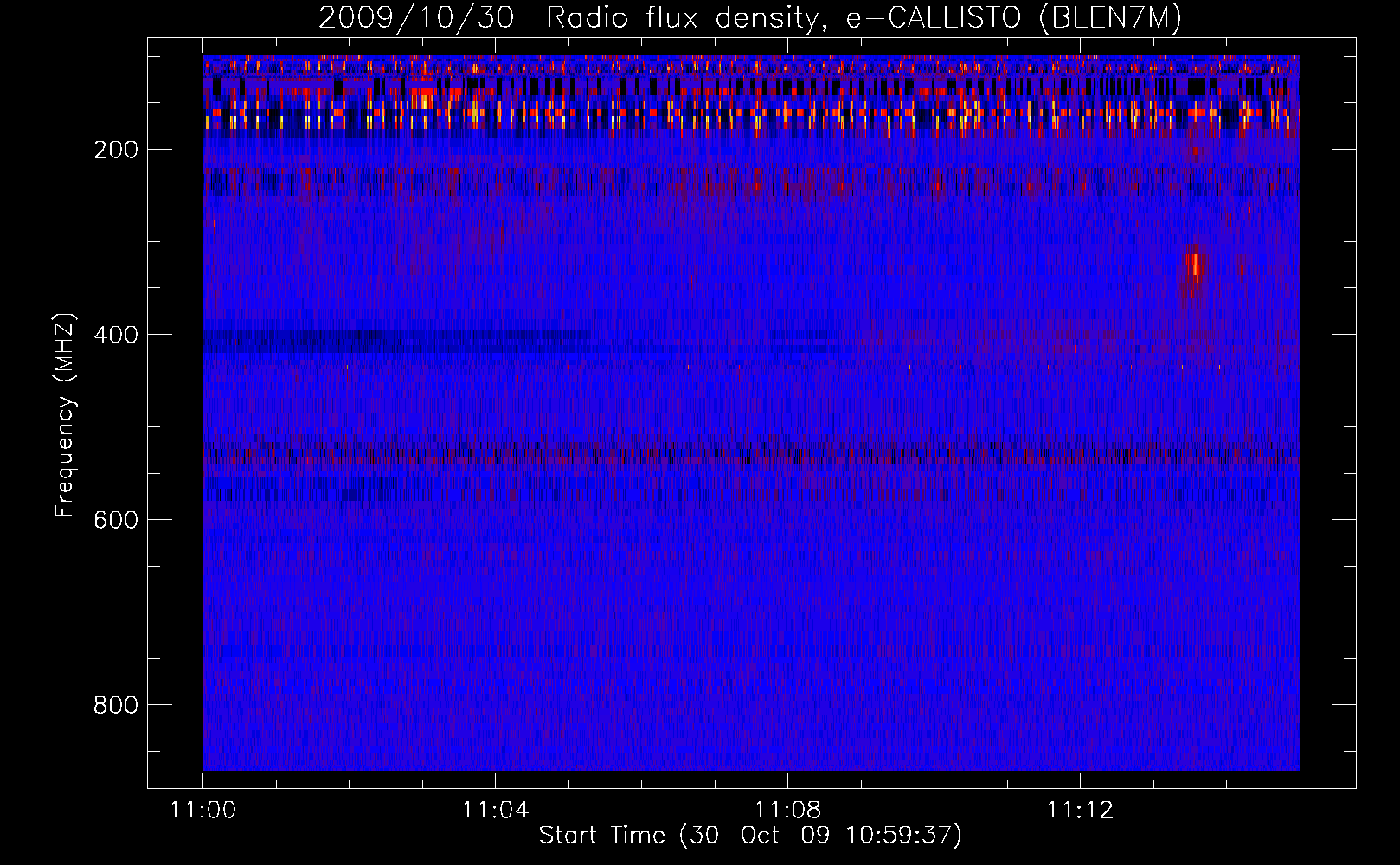Click the '11:04' time tick label
Image resolution: width=1400 pixels, height=865 pixels.
495,811
